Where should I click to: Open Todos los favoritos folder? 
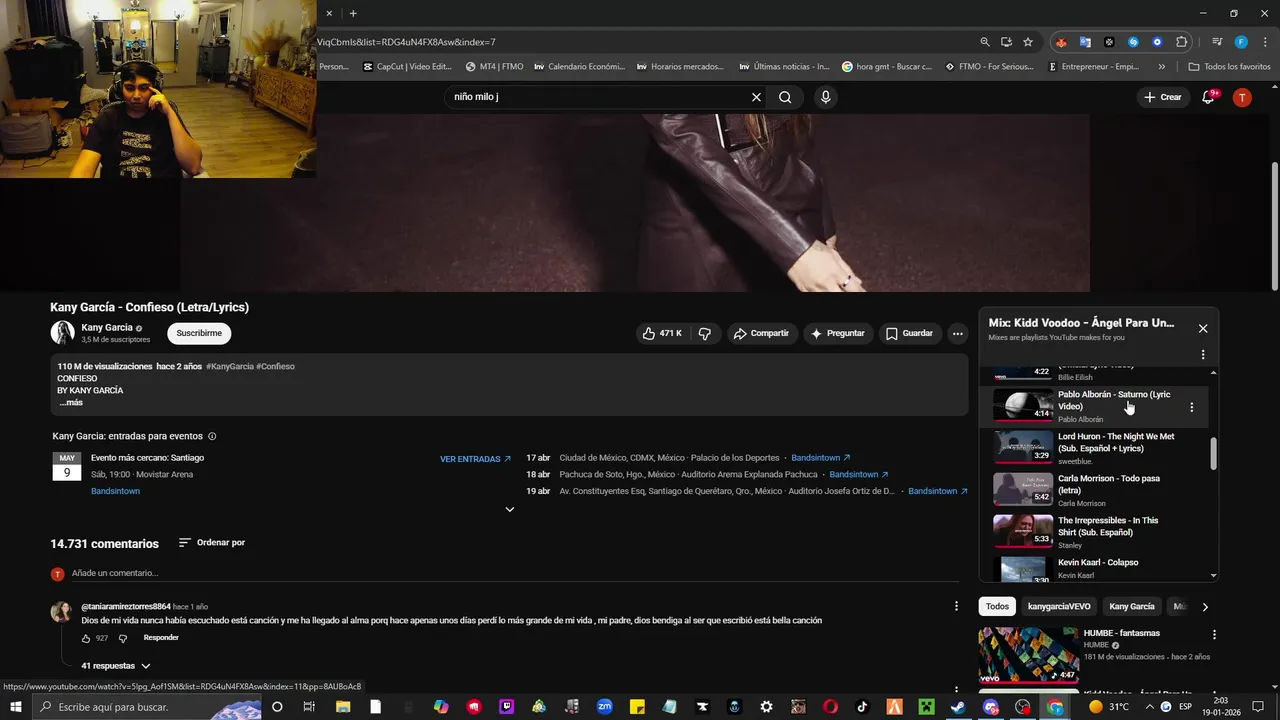click(1229, 67)
